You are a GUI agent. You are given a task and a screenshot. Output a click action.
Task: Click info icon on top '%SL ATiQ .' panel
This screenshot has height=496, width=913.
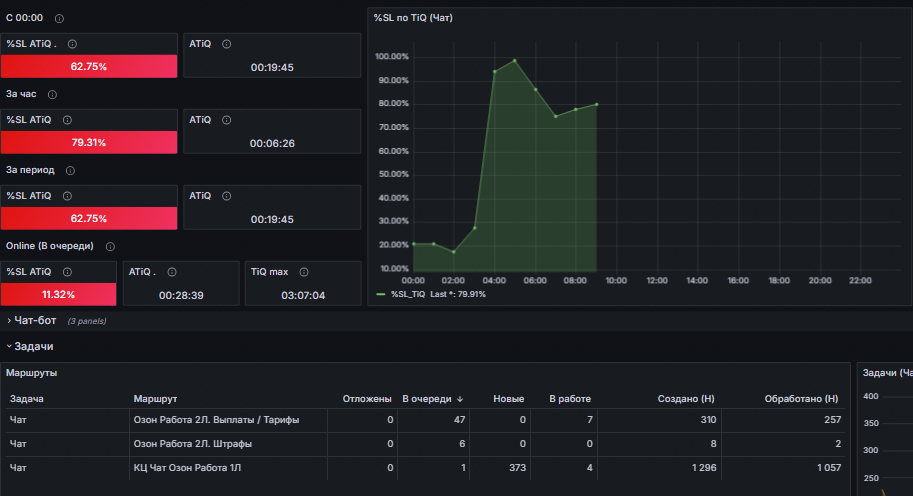click(72, 44)
